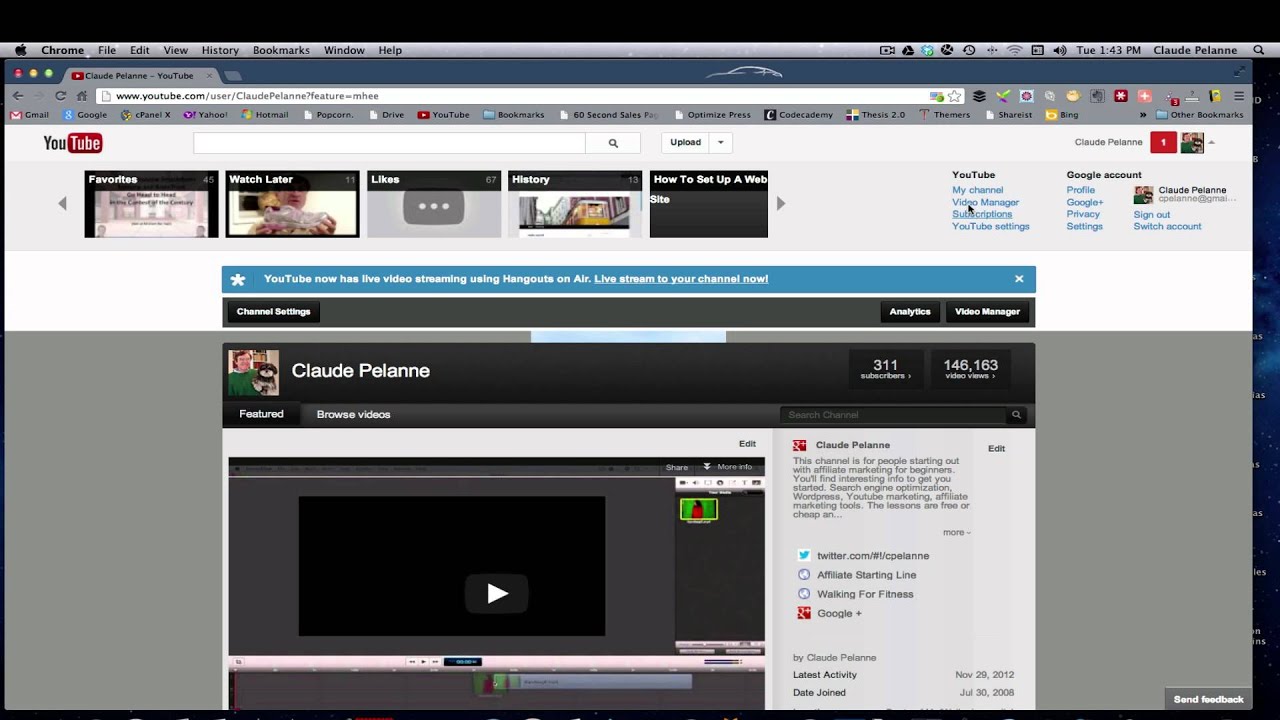Viewport: 1280px width, 720px height.
Task: Click the Google+ icon in channel links
Action: 804,613
